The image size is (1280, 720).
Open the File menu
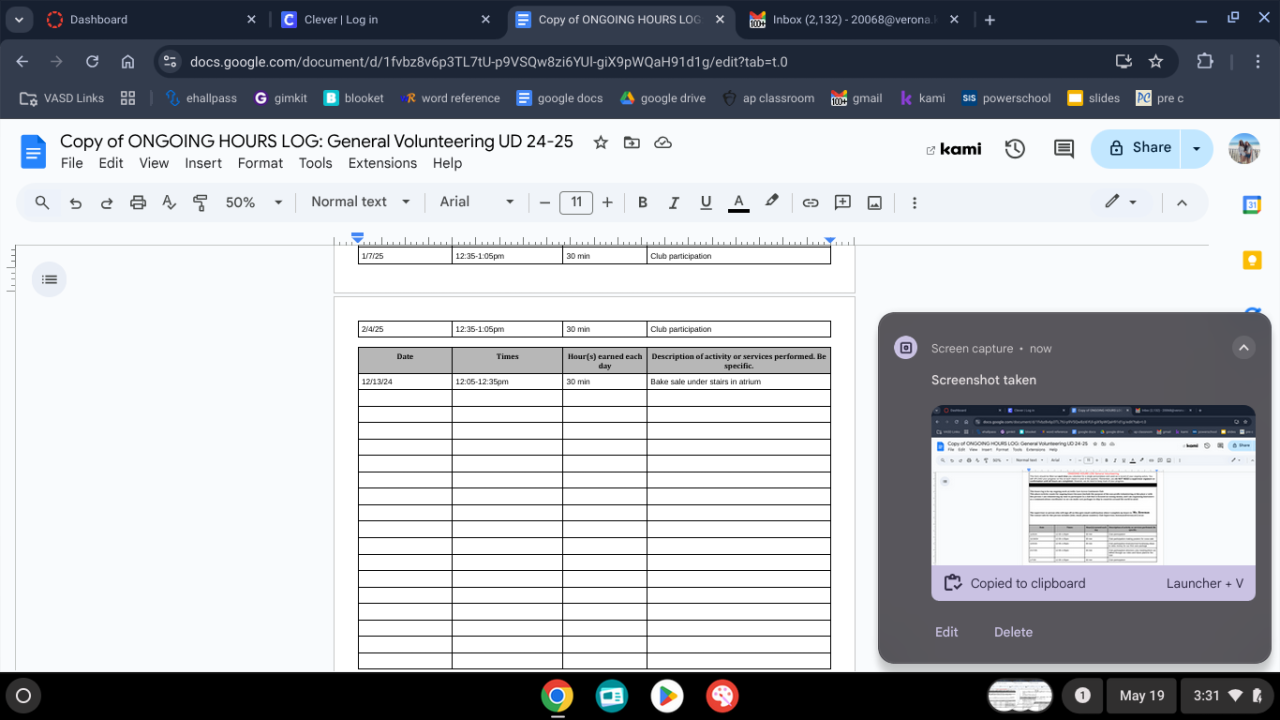click(x=72, y=163)
